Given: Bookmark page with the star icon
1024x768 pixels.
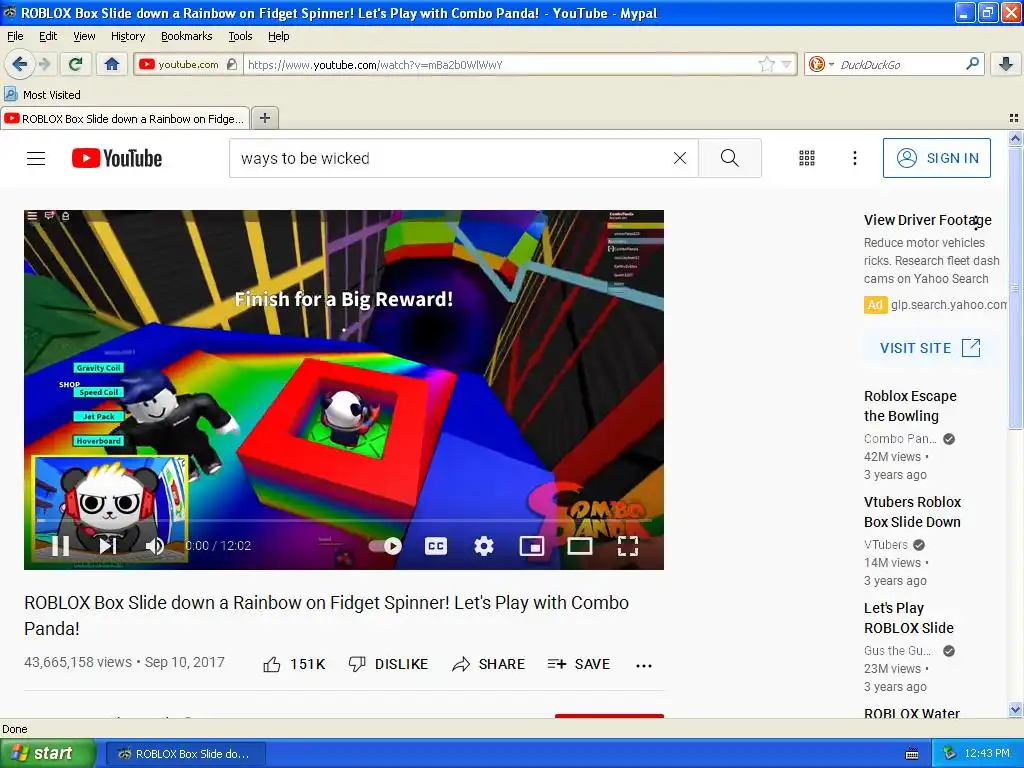Looking at the screenshot, I should 766,64.
